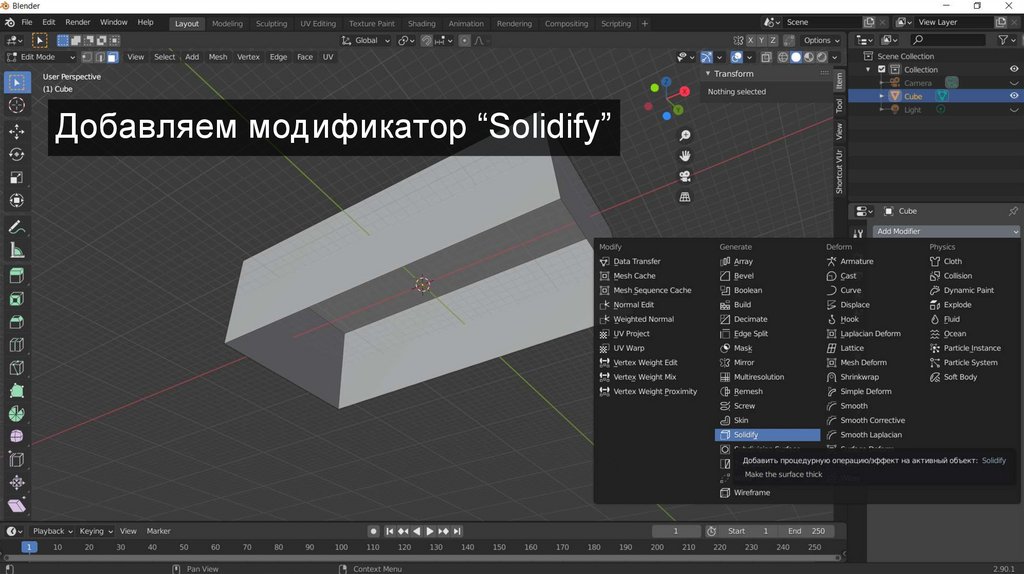
Task: Add a new workspace with plus
Action: 645,24
